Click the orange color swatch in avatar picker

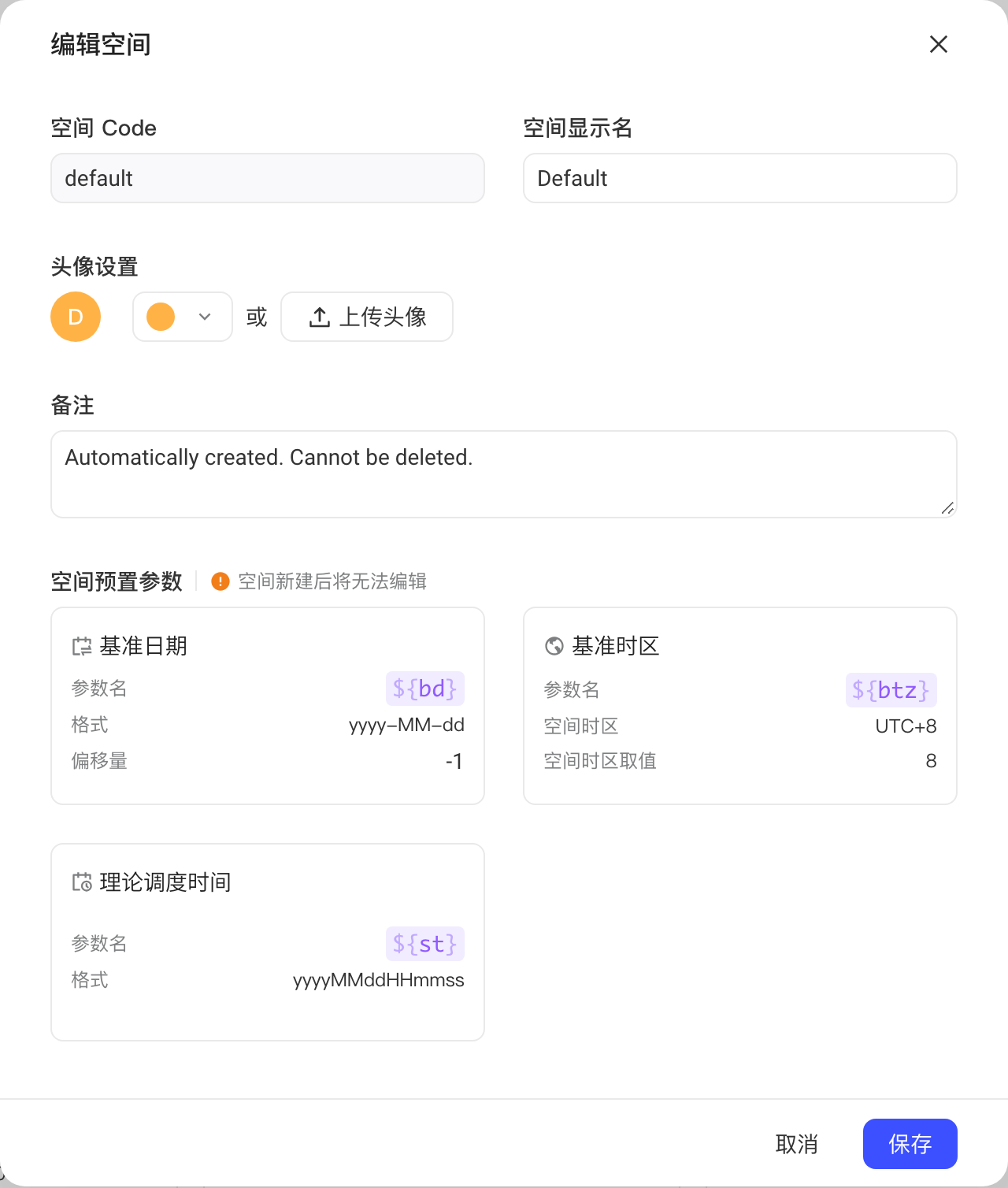pyautogui.click(x=161, y=317)
